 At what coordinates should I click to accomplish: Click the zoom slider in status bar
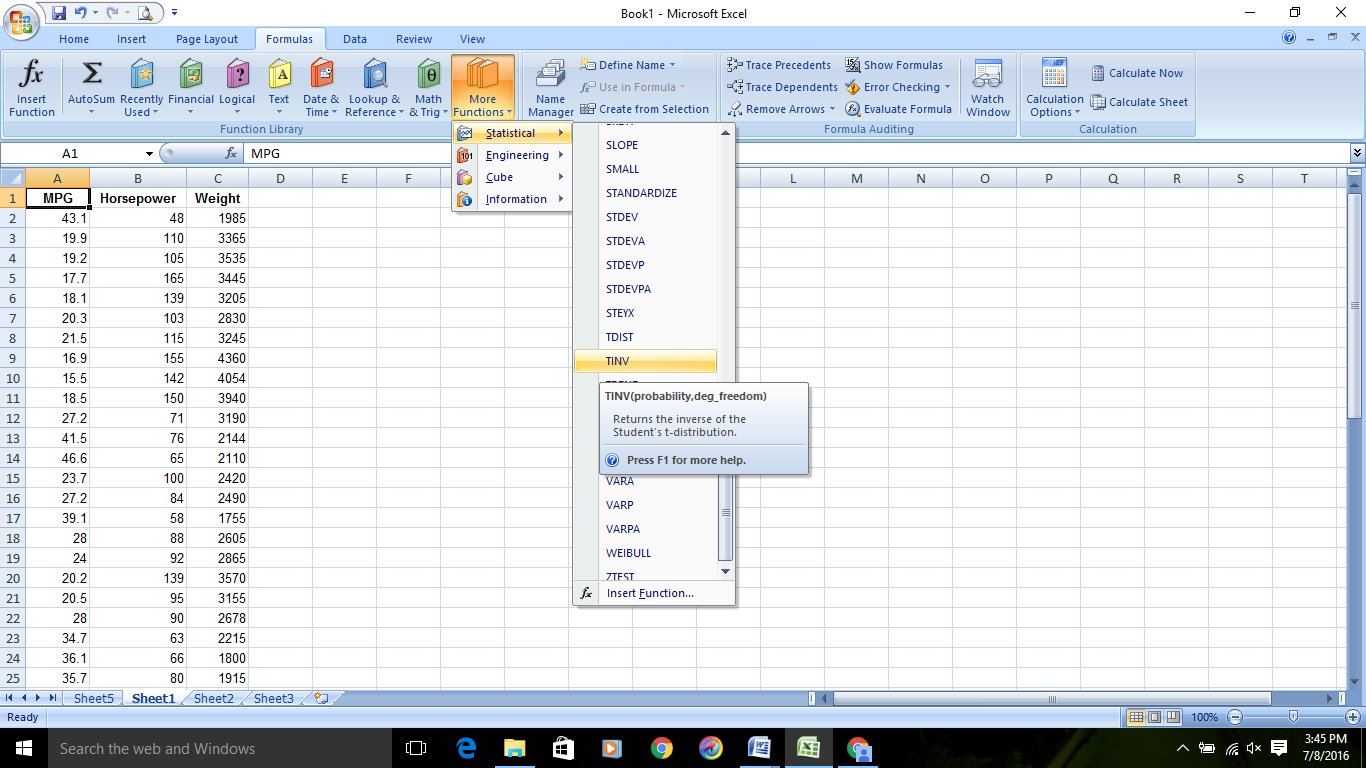click(x=1294, y=717)
